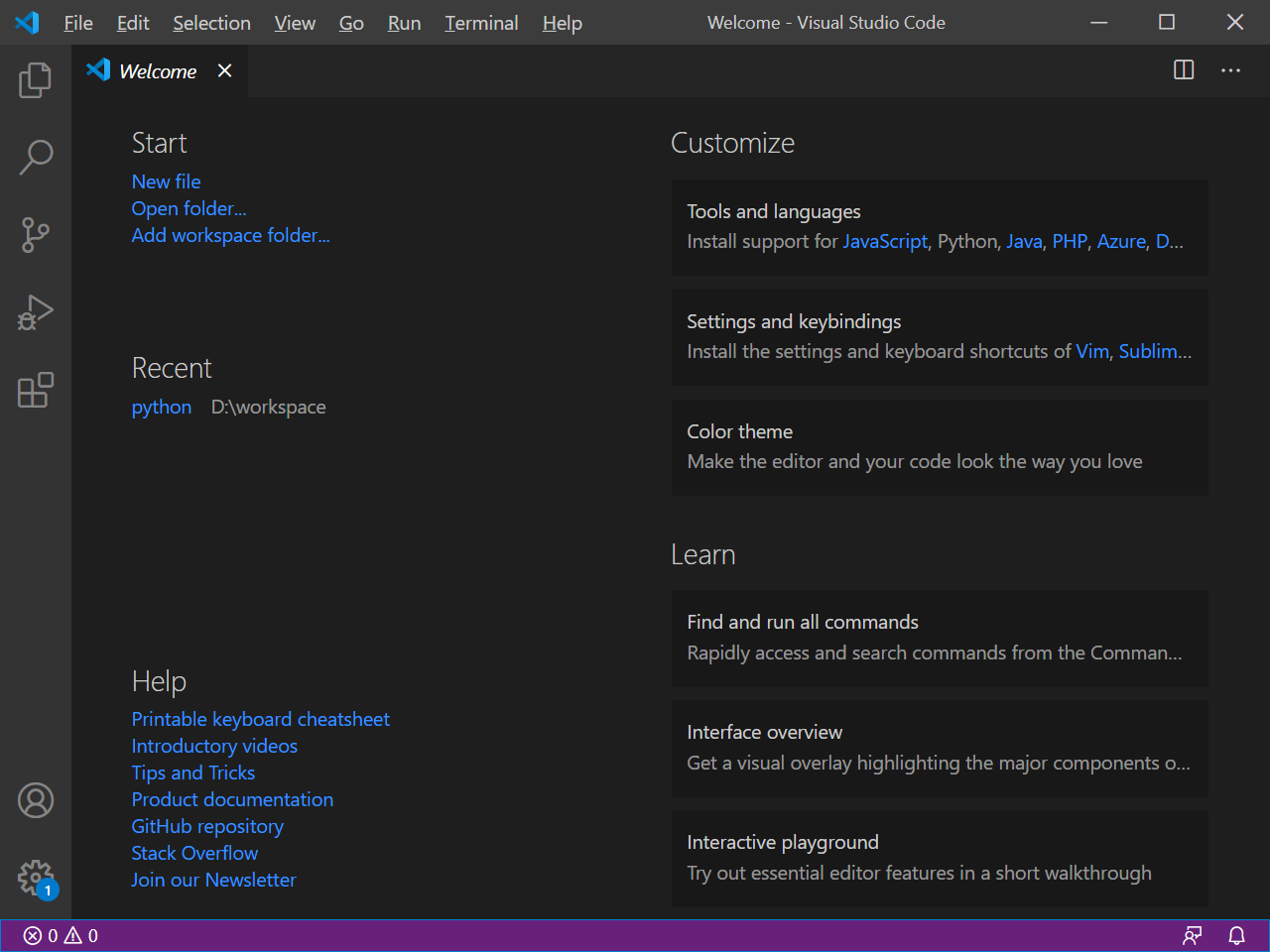The width and height of the screenshot is (1270, 952).
Task: Open recent python workspace
Action: pyautogui.click(x=162, y=407)
